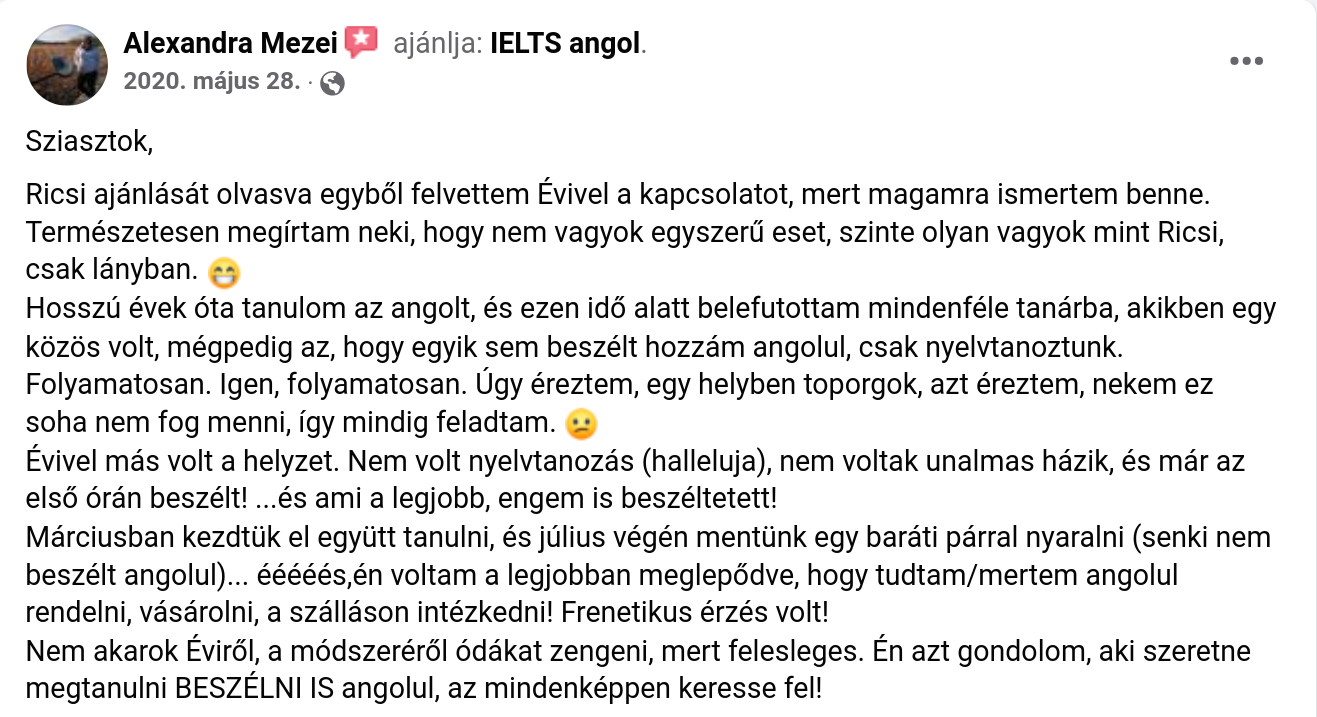
Task: Open Alexandra Mezei's profile picture
Action: pos(67,65)
